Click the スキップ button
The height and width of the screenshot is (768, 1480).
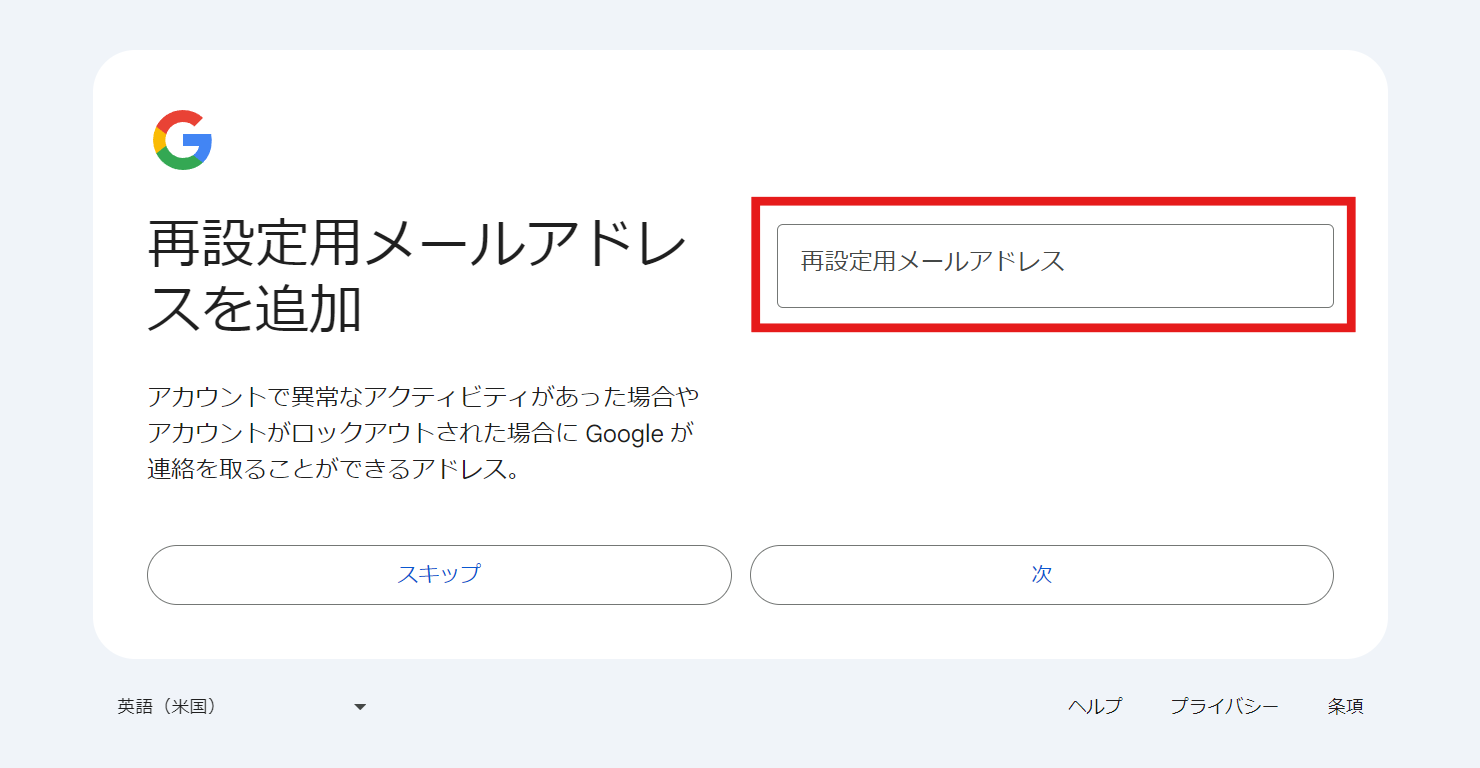(x=439, y=575)
